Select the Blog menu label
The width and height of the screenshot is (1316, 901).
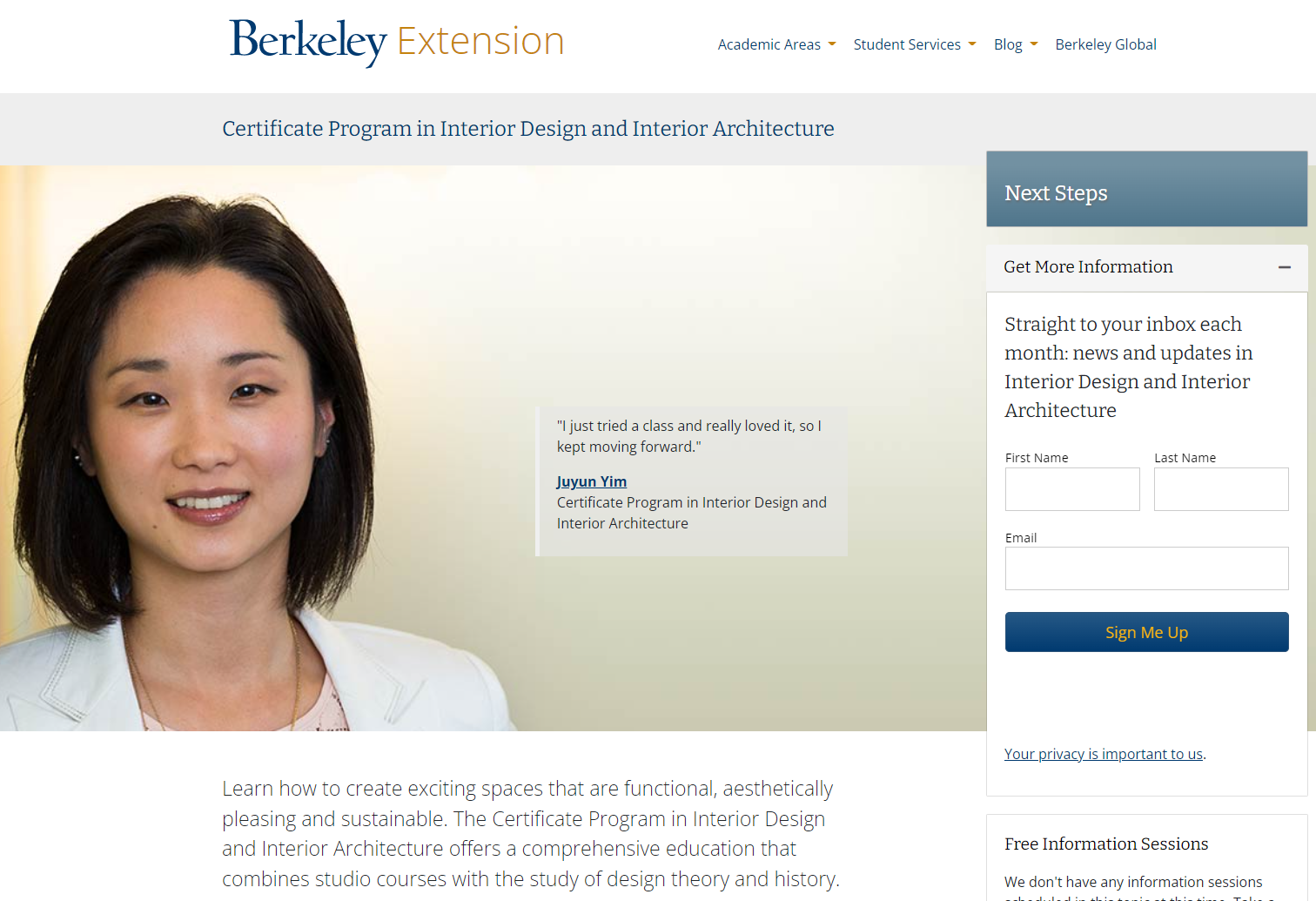1007,44
